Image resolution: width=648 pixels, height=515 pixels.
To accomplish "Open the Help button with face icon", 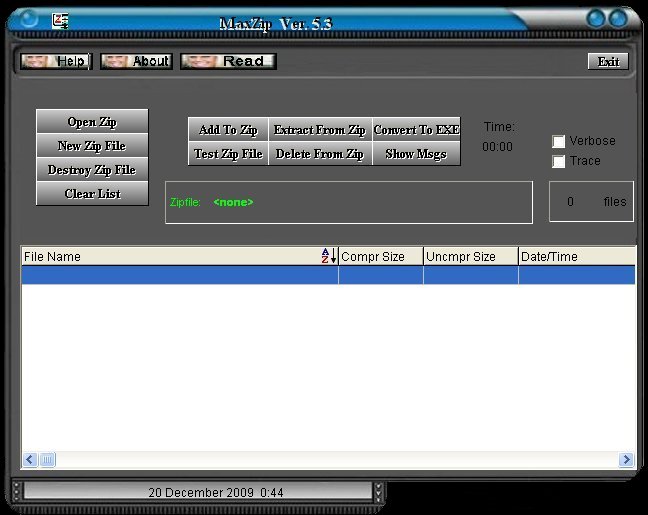I will point(56,61).
